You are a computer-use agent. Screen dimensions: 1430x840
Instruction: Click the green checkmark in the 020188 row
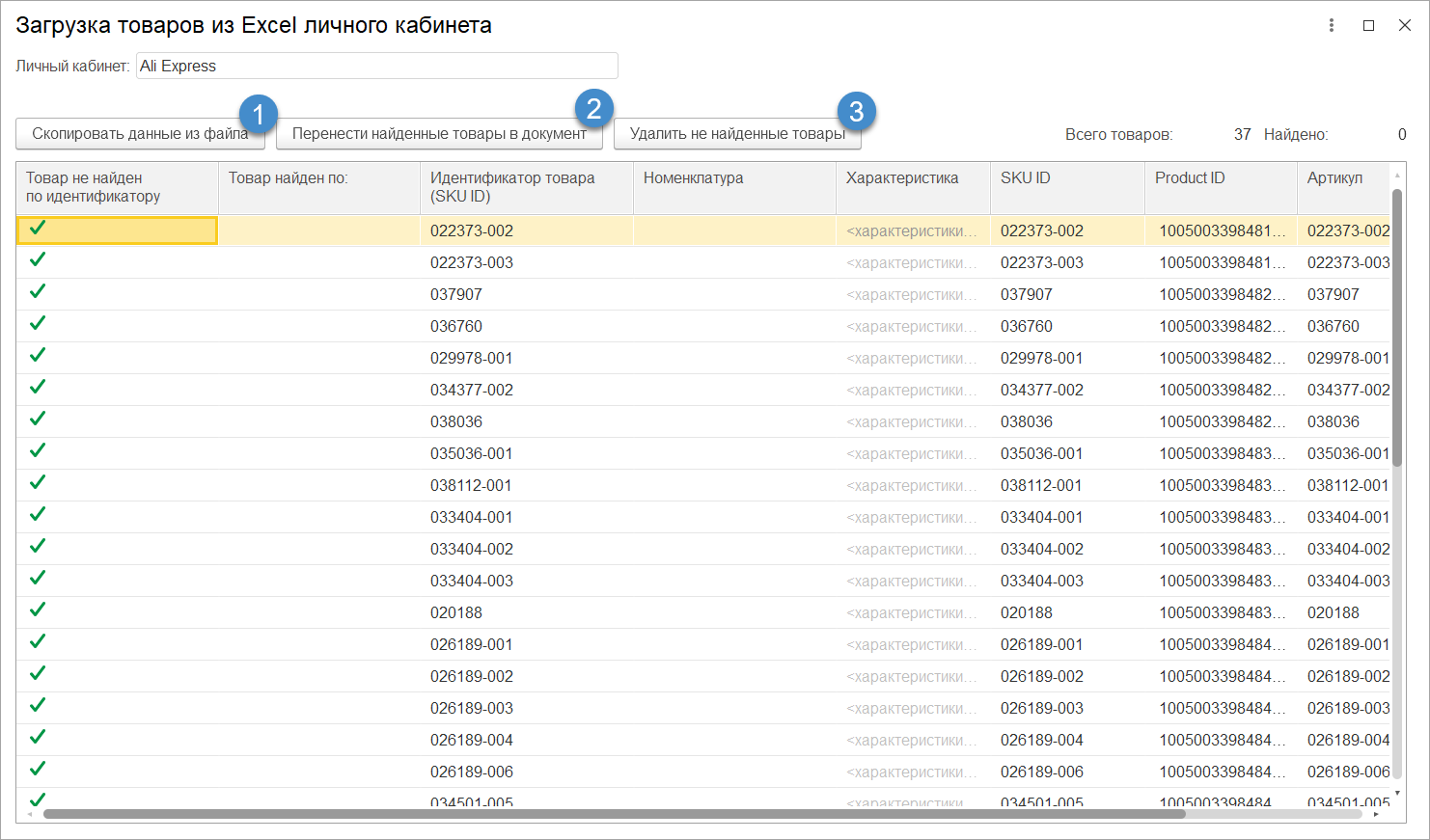coord(38,610)
